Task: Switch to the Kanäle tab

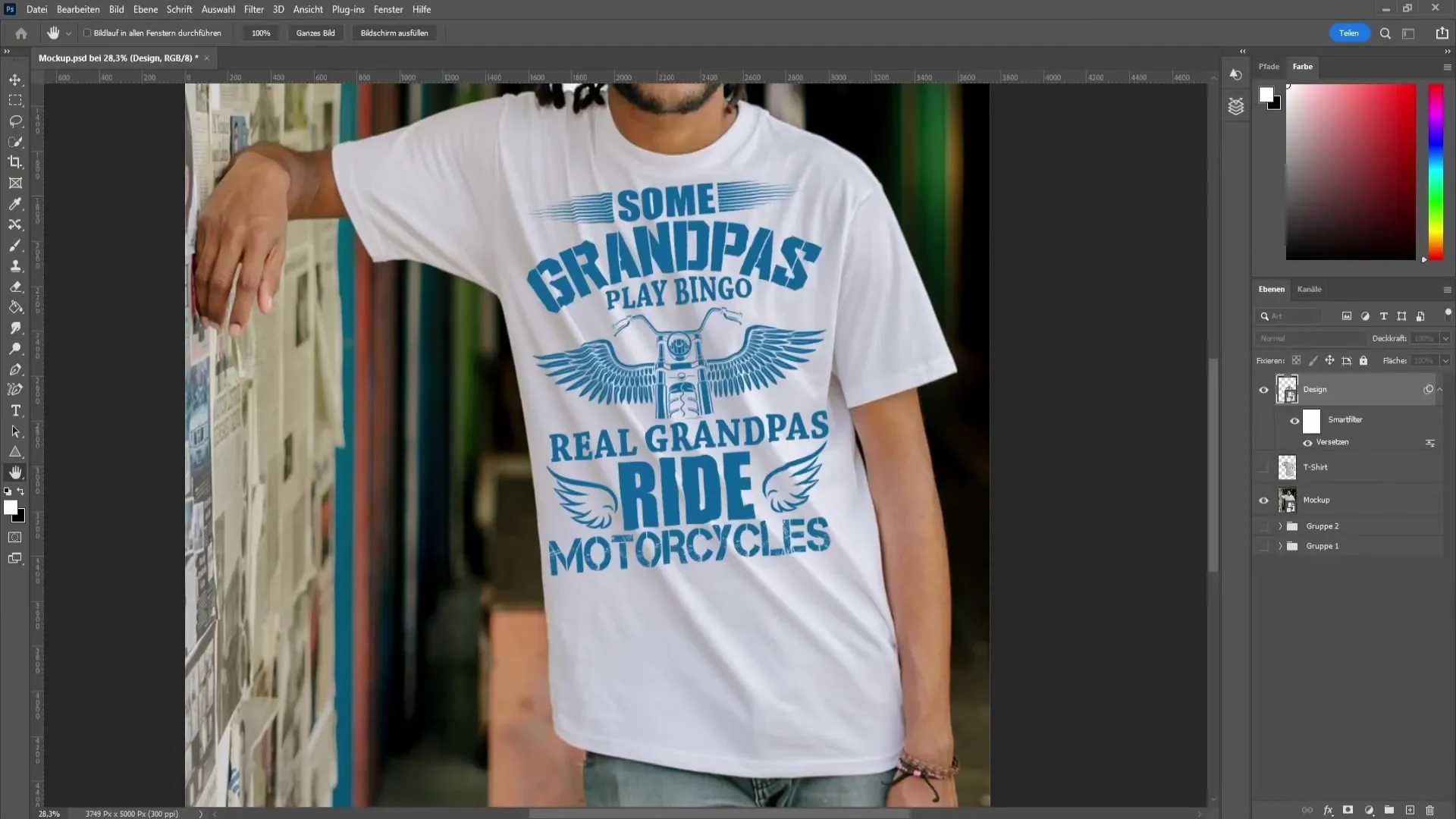Action: click(1309, 289)
